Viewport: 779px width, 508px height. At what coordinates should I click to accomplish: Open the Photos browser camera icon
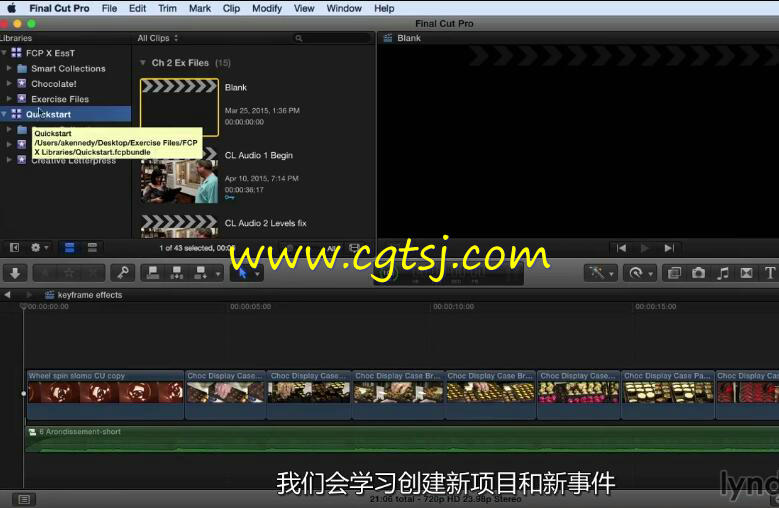[x=699, y=273]
